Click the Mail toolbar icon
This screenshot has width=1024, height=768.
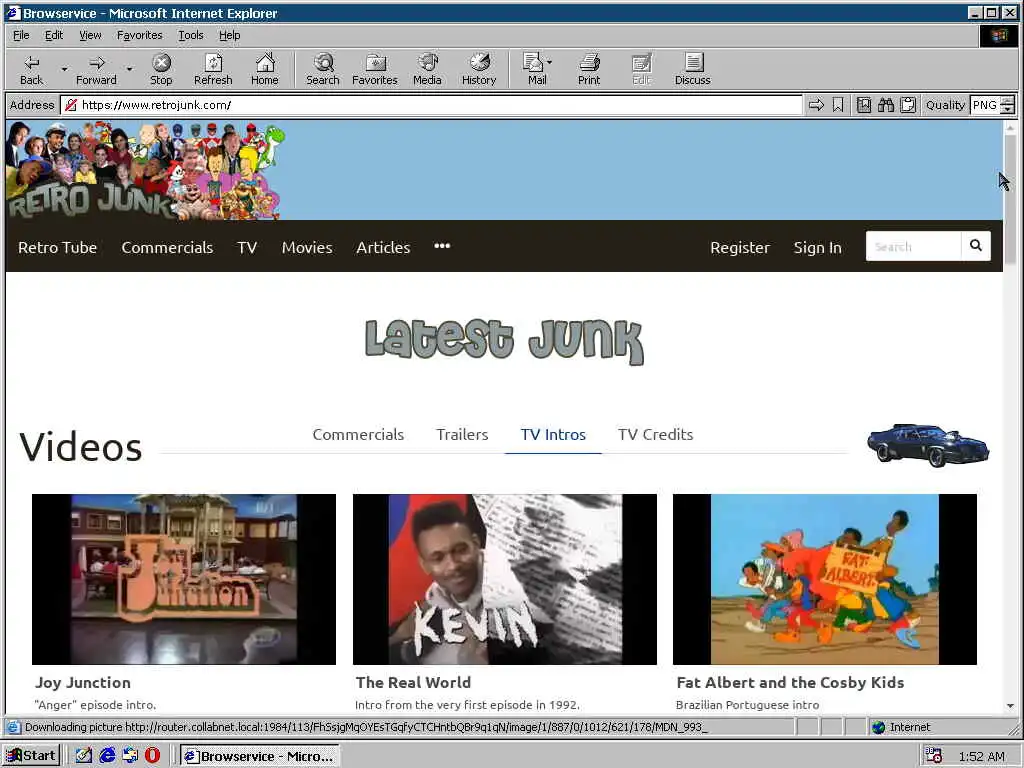click(536, 69)
